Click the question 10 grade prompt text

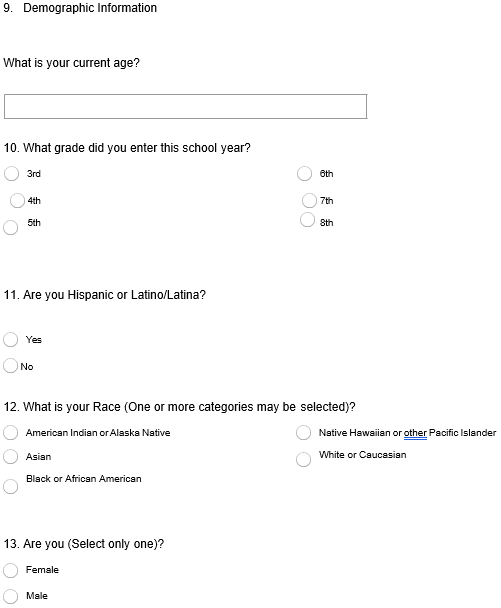(127, 148)
